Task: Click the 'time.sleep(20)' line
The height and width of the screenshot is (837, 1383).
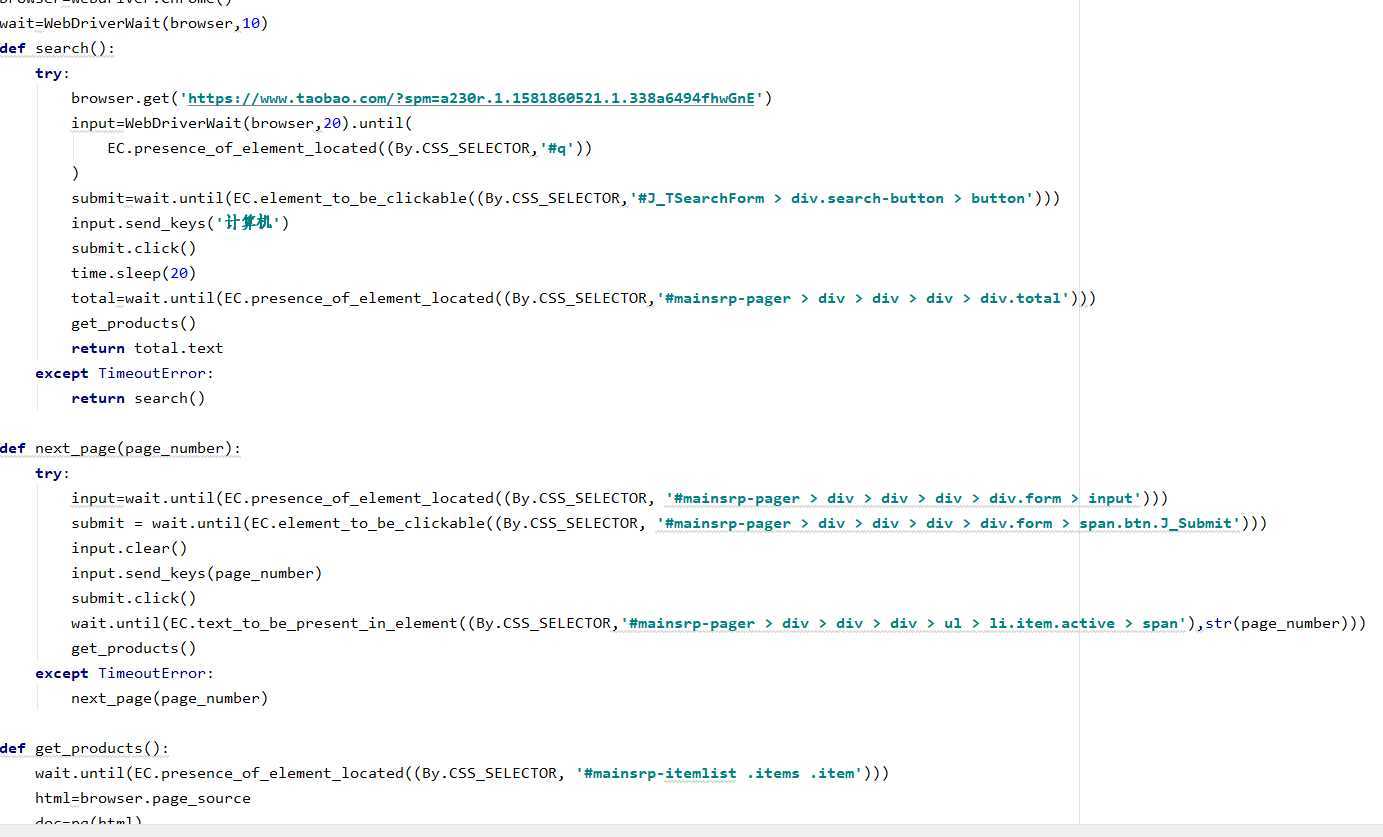Action: coord(133,273)
